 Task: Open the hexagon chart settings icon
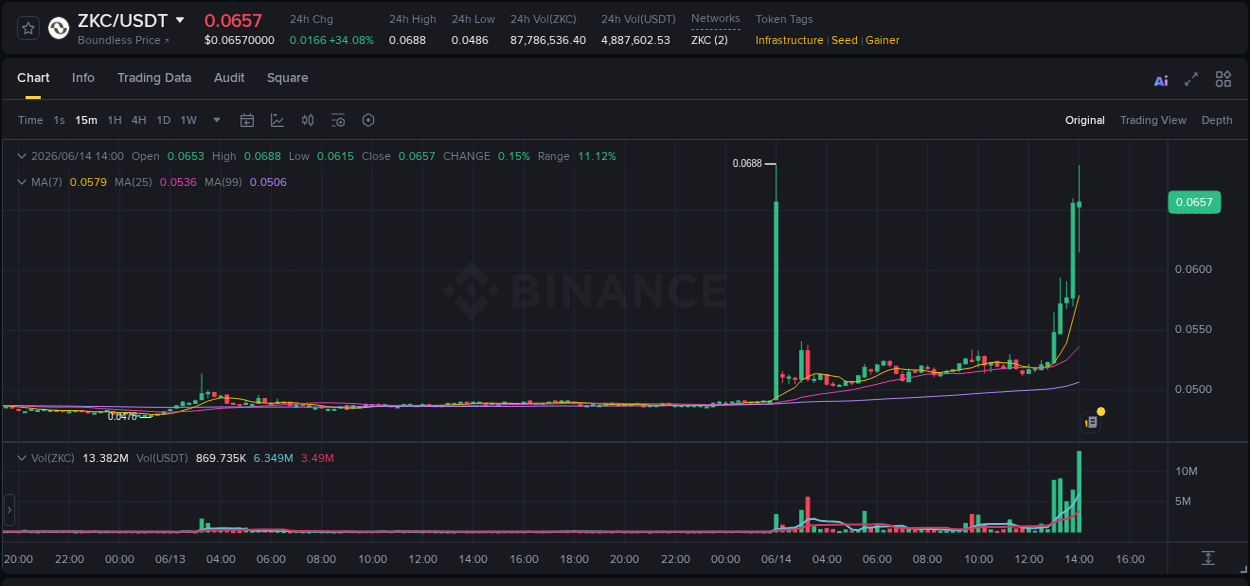coord(368,120)
